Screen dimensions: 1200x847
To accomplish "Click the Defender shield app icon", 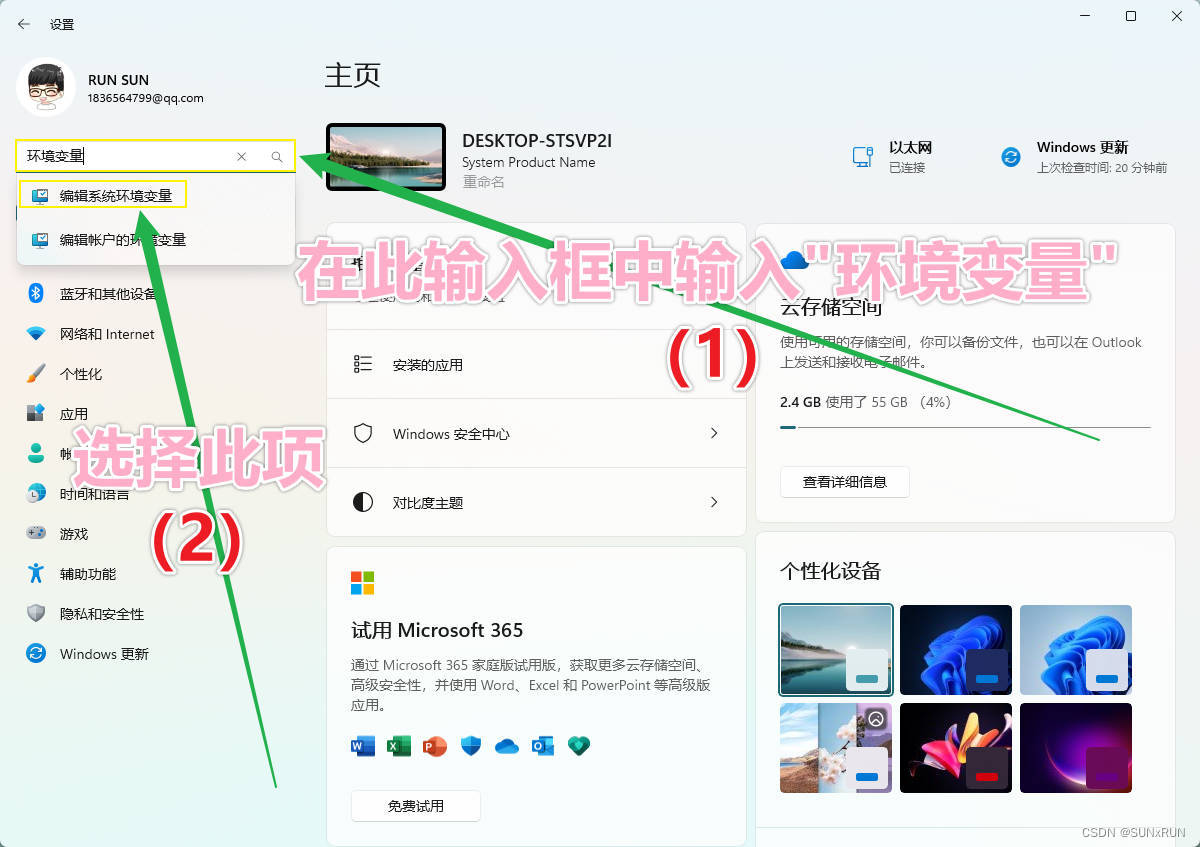I will (x=471, y=746).
